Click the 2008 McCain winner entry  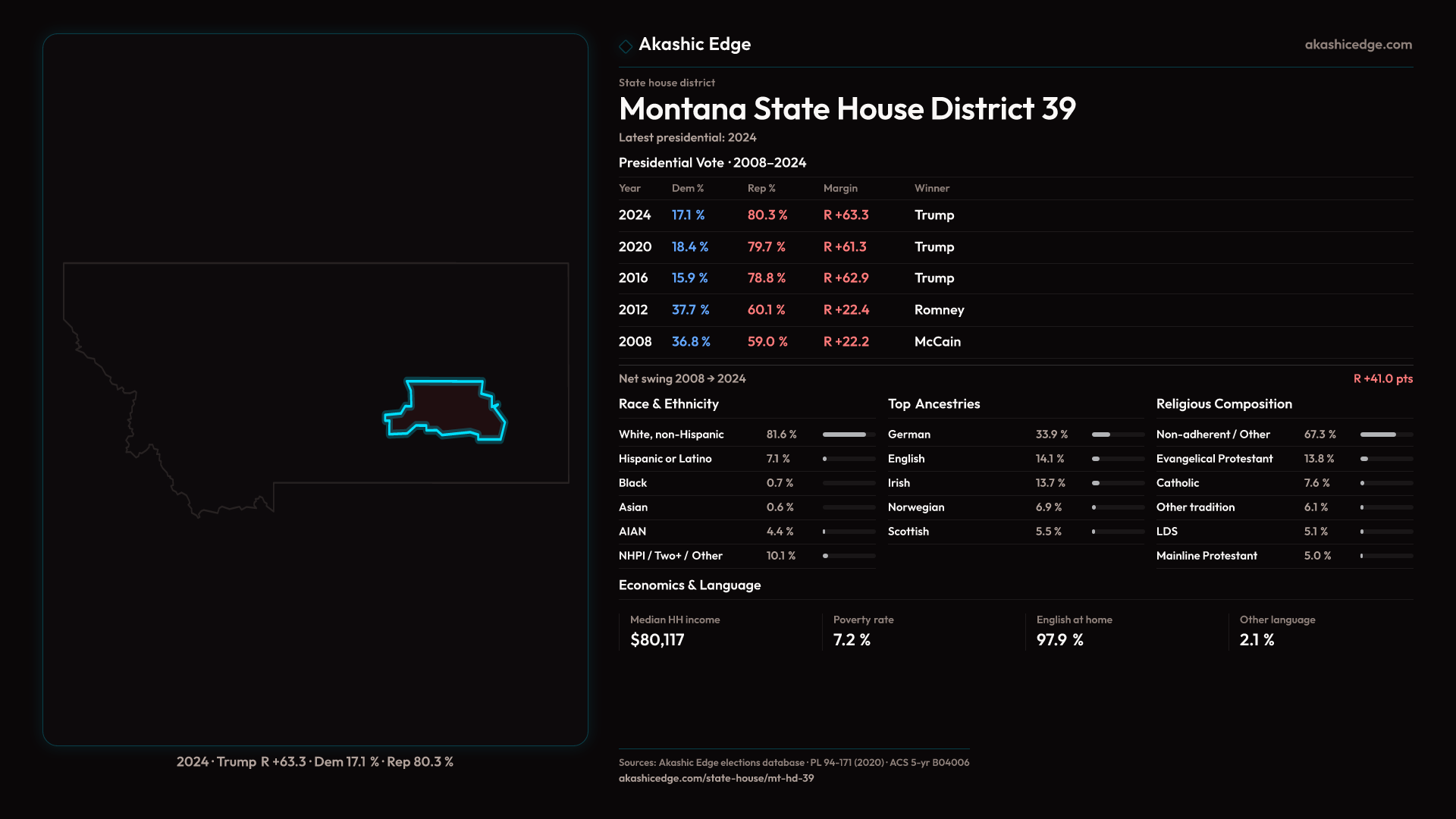pyautogui.click(x=937, y=342)
